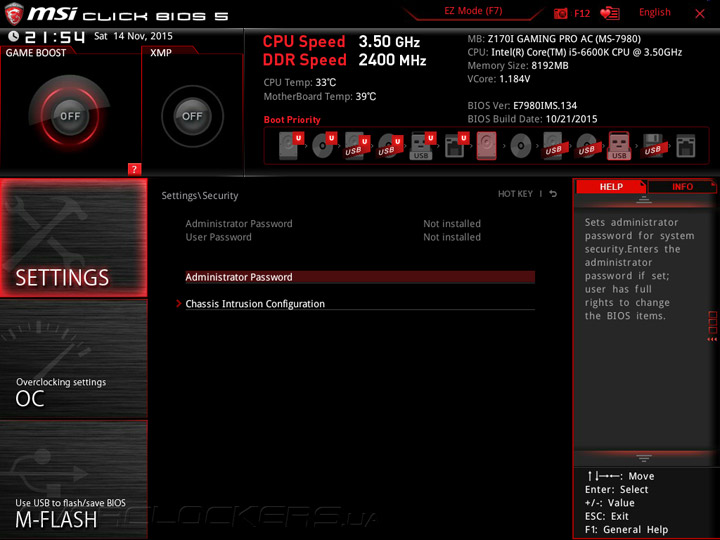
Task: Collapse the help panel using its top handle
Action: tap(644, 199)
